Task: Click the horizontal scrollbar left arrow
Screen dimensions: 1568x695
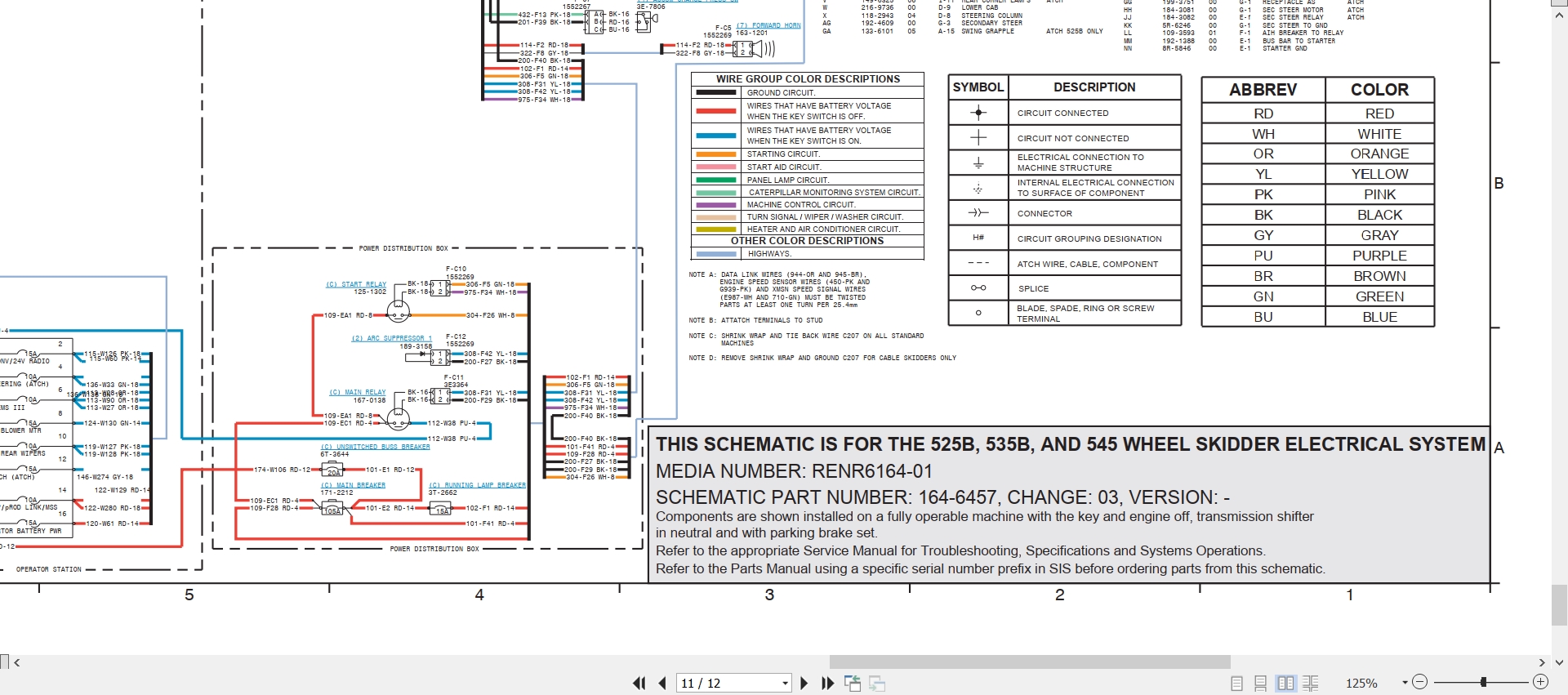Action: [x=16, y=662]
